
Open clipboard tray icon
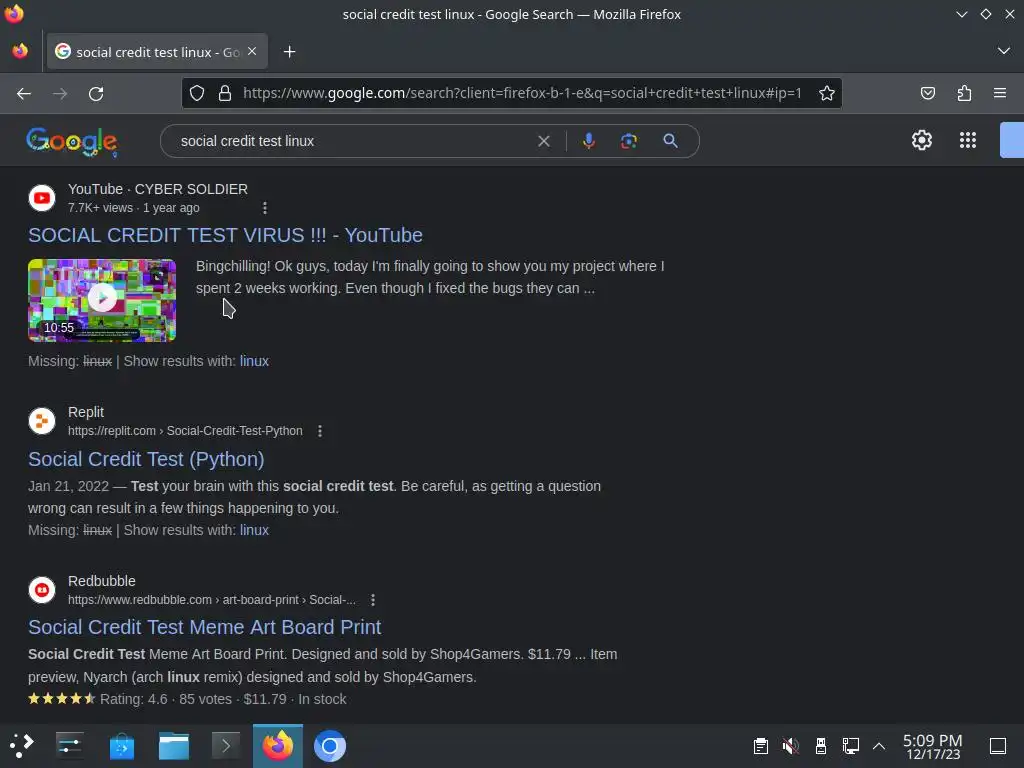(761, 746)
